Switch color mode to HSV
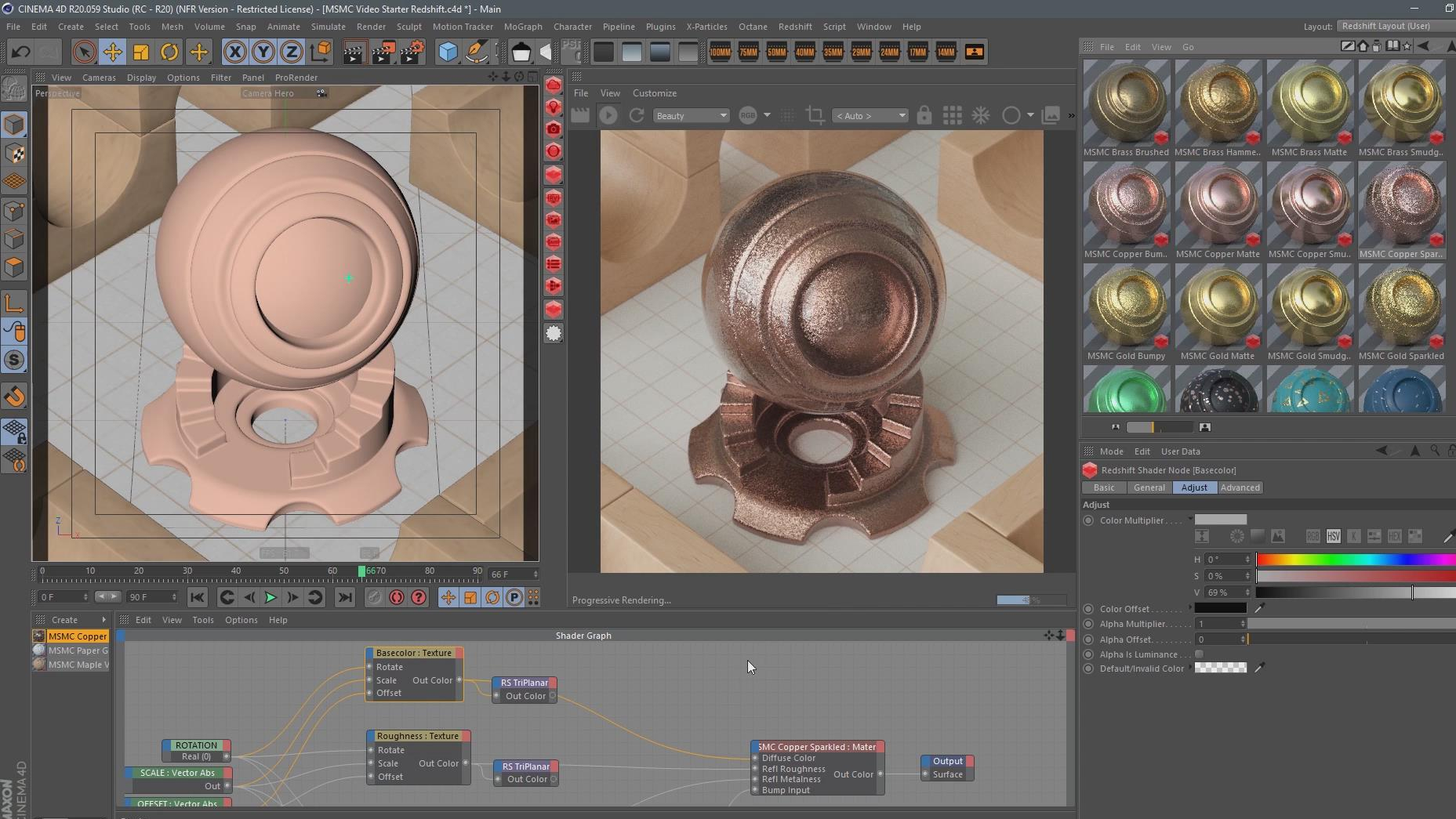The height and width of the screenshot is (819, 1456). pyautogui.click(x=1333, y=536)
